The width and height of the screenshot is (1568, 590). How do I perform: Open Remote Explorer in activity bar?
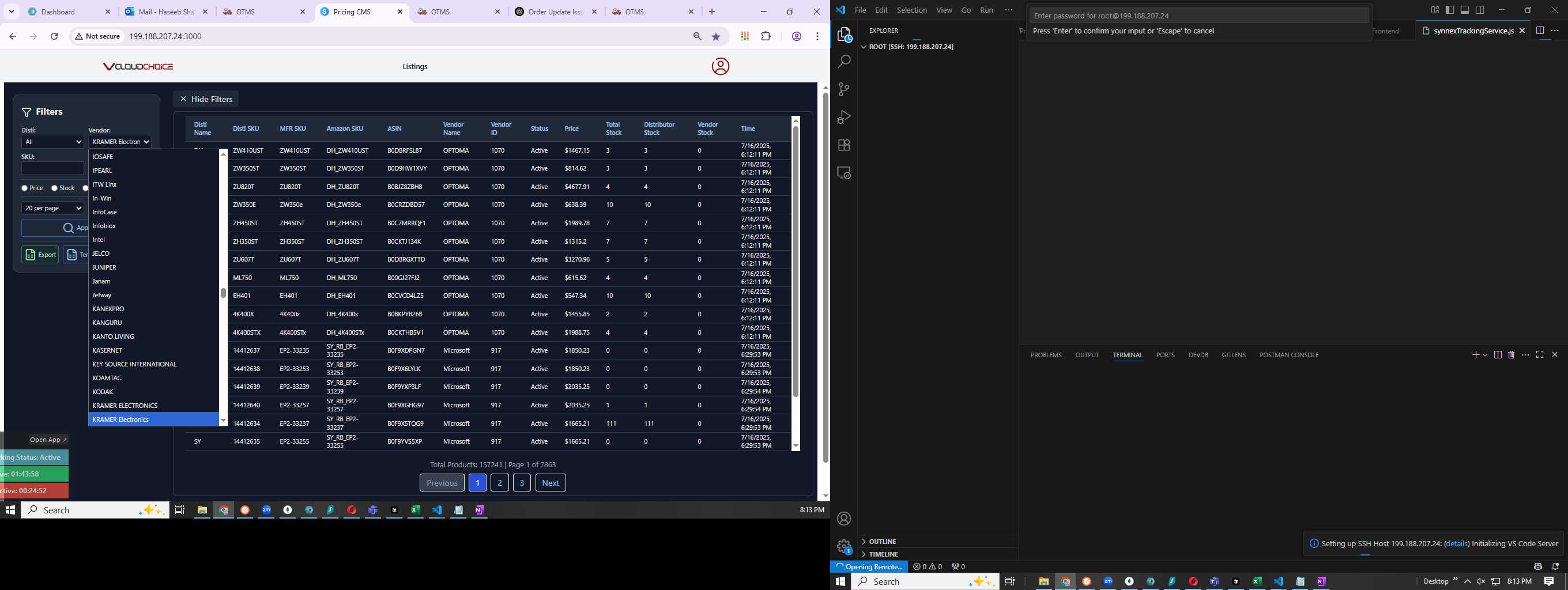pyautogui.click(x=843, y=173)
